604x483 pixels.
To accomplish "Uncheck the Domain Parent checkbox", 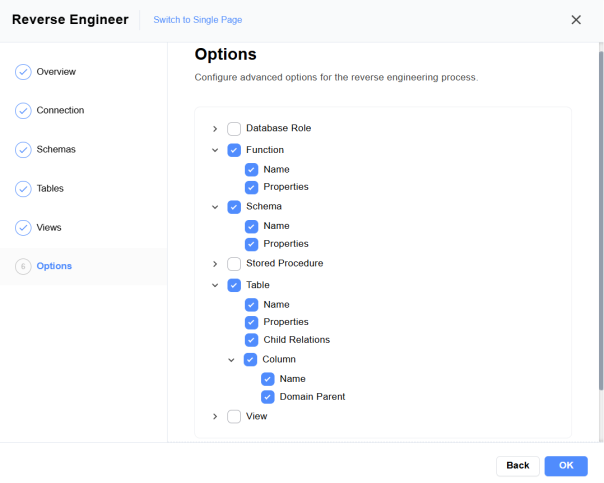I will (267, 397).
